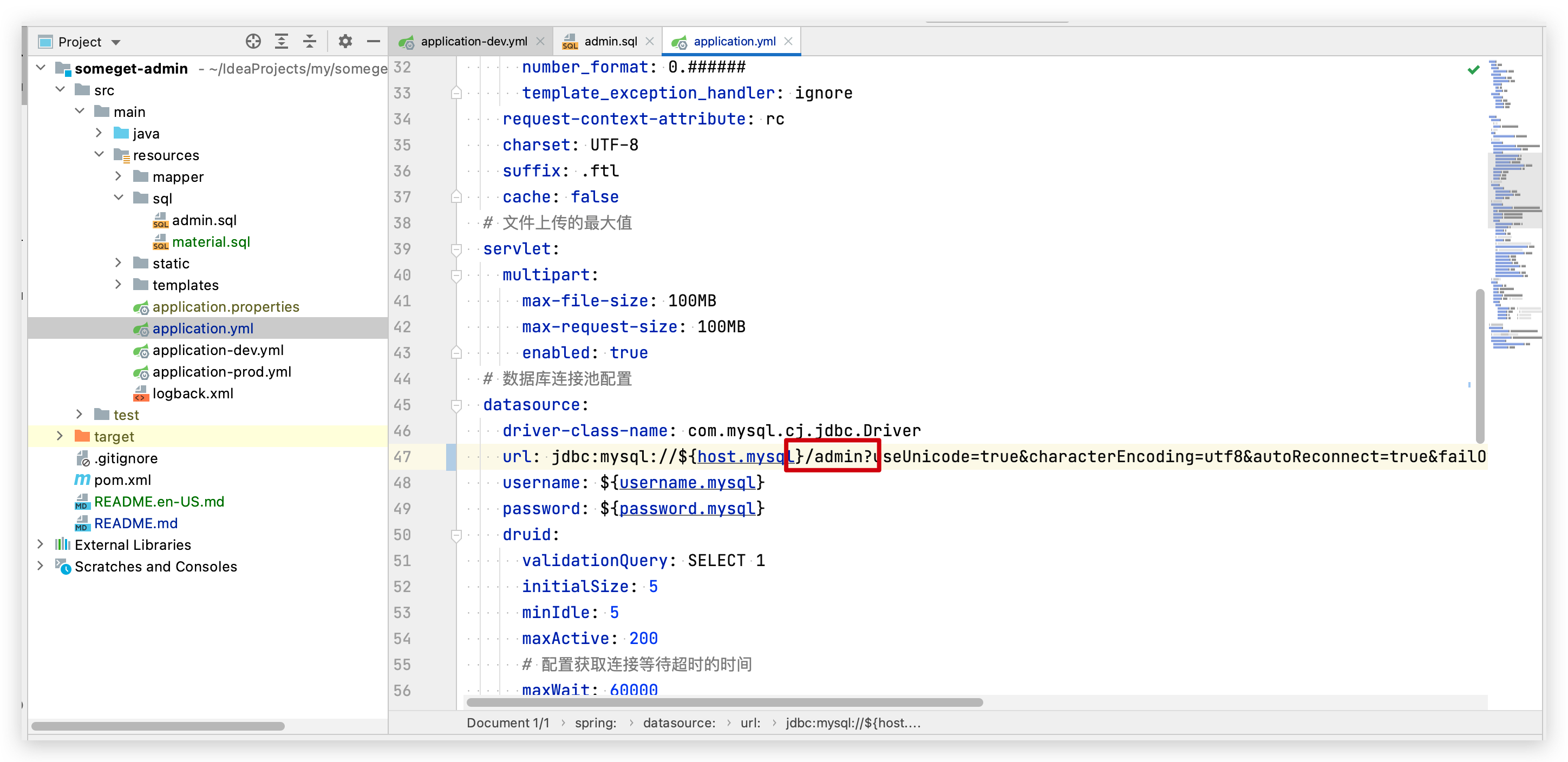Switch to the application-dev.yml tab
1568x762 pixels.
473,41
